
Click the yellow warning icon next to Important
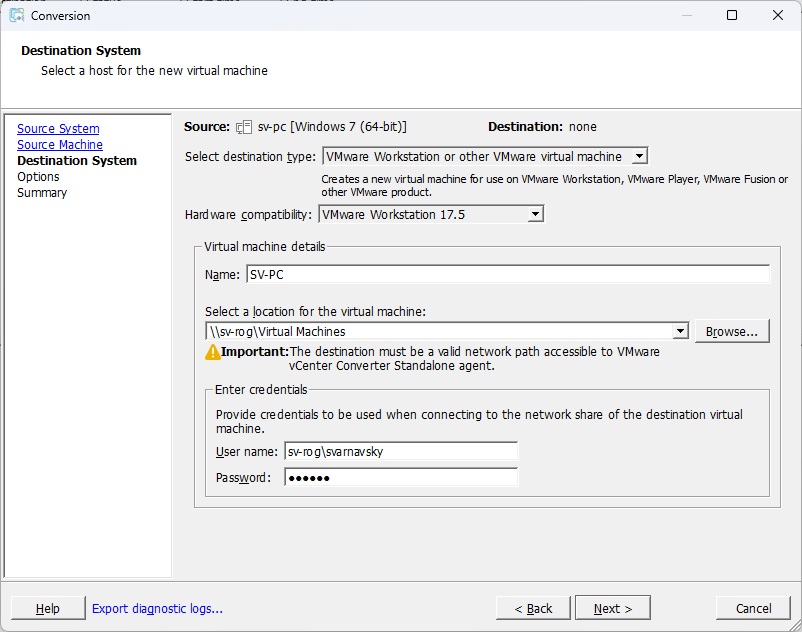[x=212, y=352]
